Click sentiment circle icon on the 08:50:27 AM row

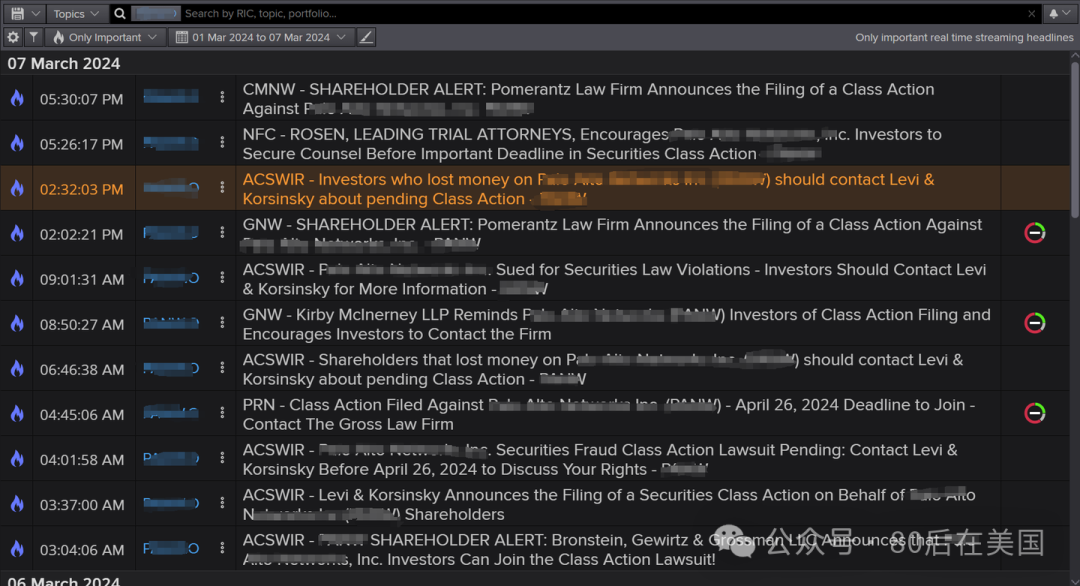pyautogui.click(x=1035, y=323)
